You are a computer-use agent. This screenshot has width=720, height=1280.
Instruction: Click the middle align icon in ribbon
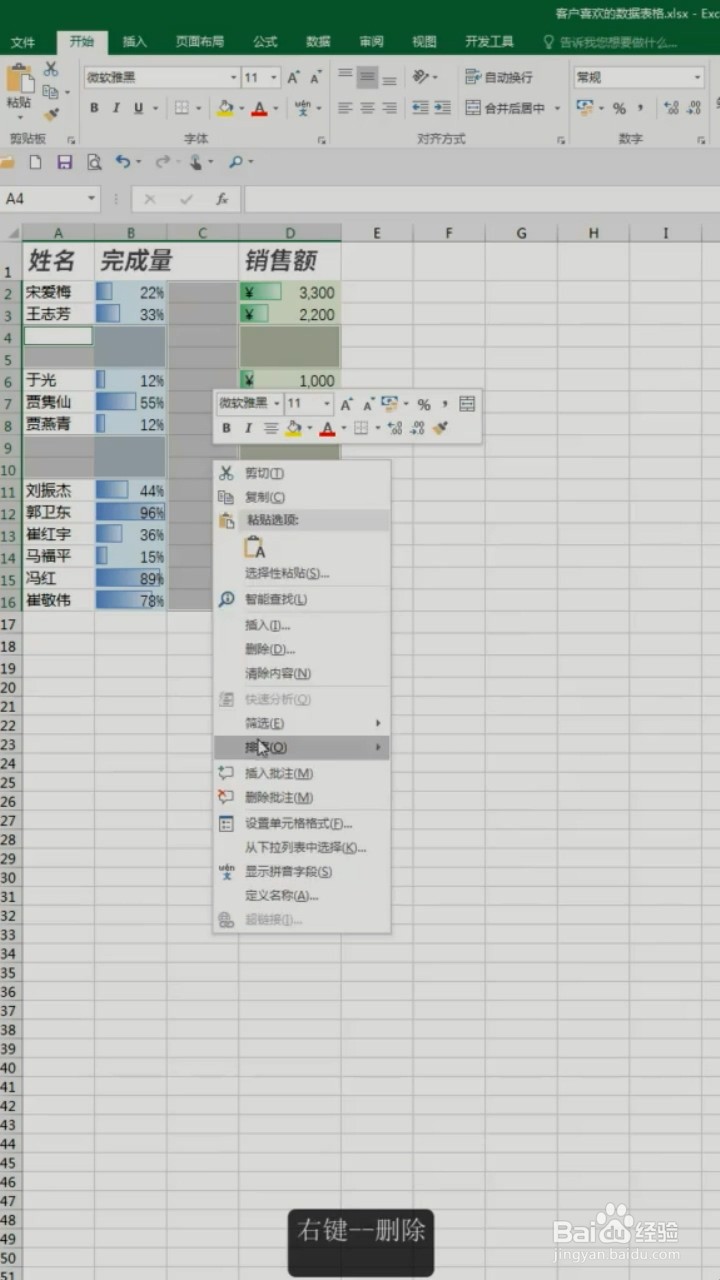tap(367, 77)
